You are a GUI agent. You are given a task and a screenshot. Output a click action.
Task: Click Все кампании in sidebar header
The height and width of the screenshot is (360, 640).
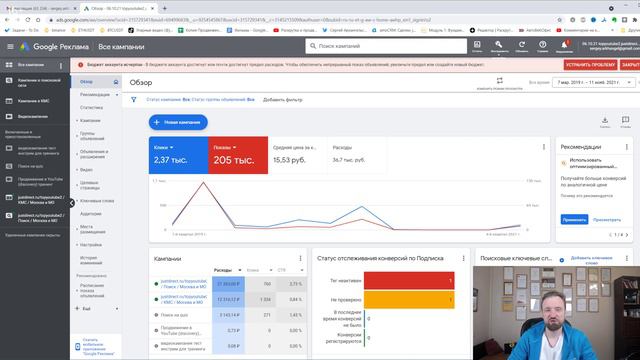coord(31,65)
